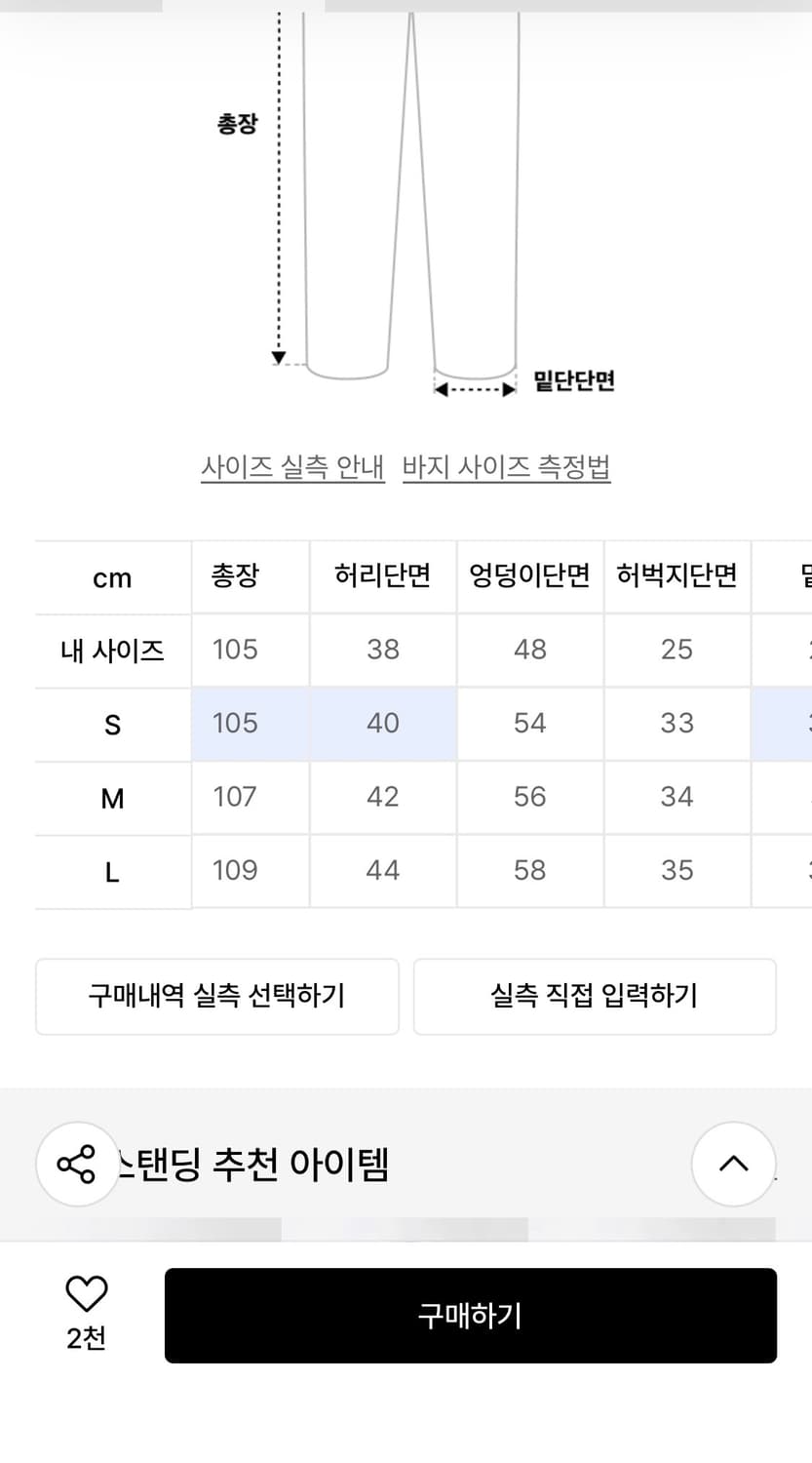Tap the 엉덩이단면 column header
Screen dimensions: 812x1463
tap(529, 576)
